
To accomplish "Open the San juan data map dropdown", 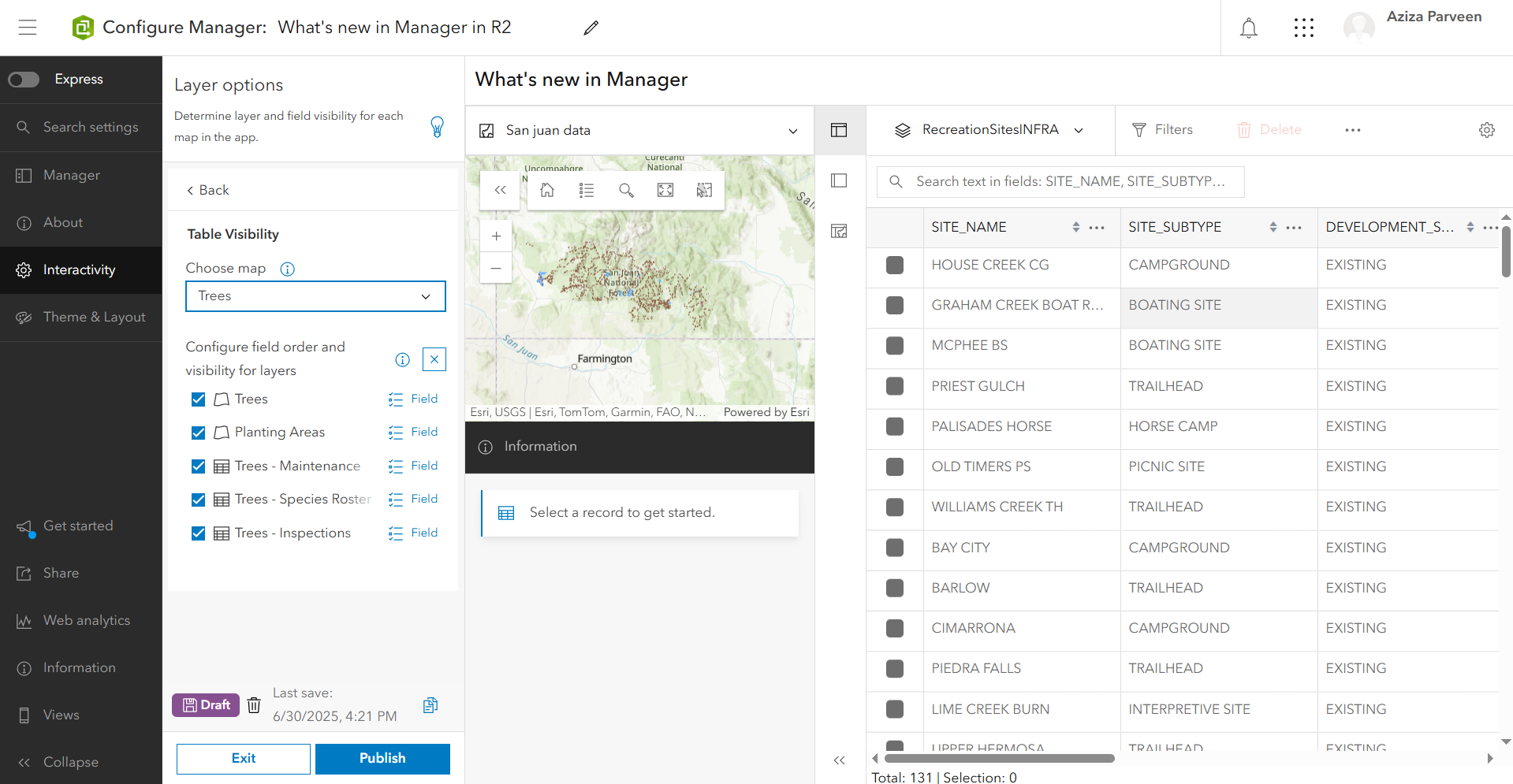I will (x=640, y=130).
